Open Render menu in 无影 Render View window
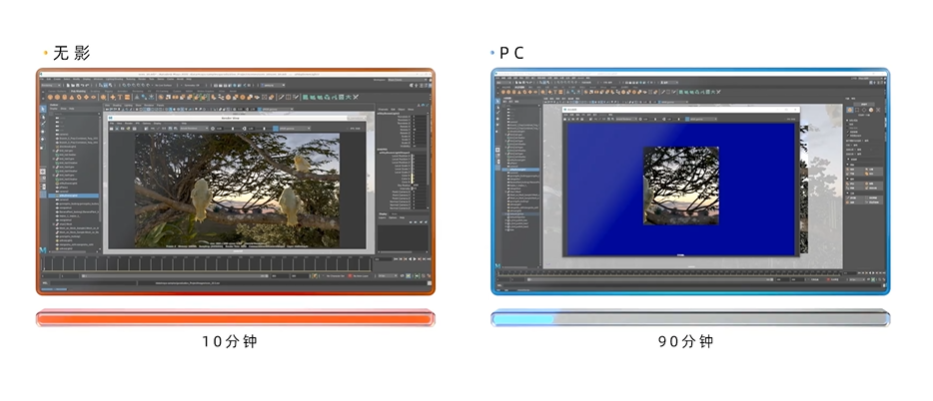933x401 pixels. (129, 123)
